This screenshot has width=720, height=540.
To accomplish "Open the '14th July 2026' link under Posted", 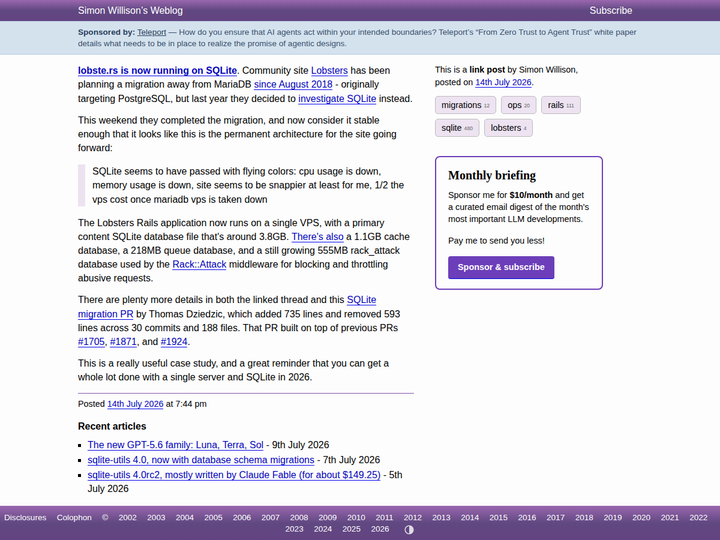I will click(135, 404).
